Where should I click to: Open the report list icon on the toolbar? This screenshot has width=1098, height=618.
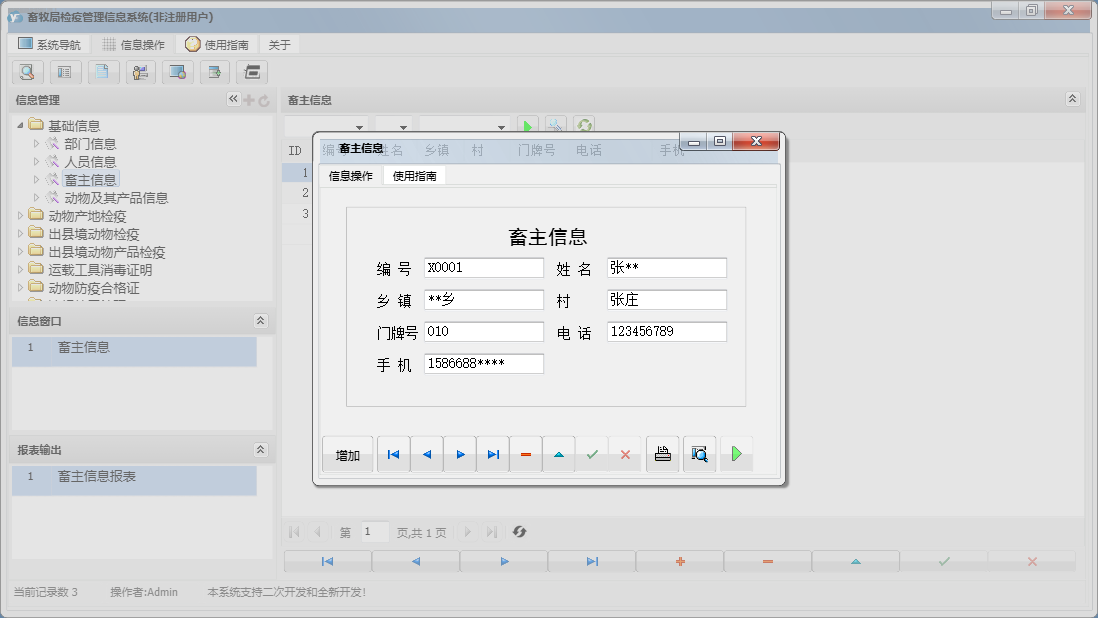(65, 72)
